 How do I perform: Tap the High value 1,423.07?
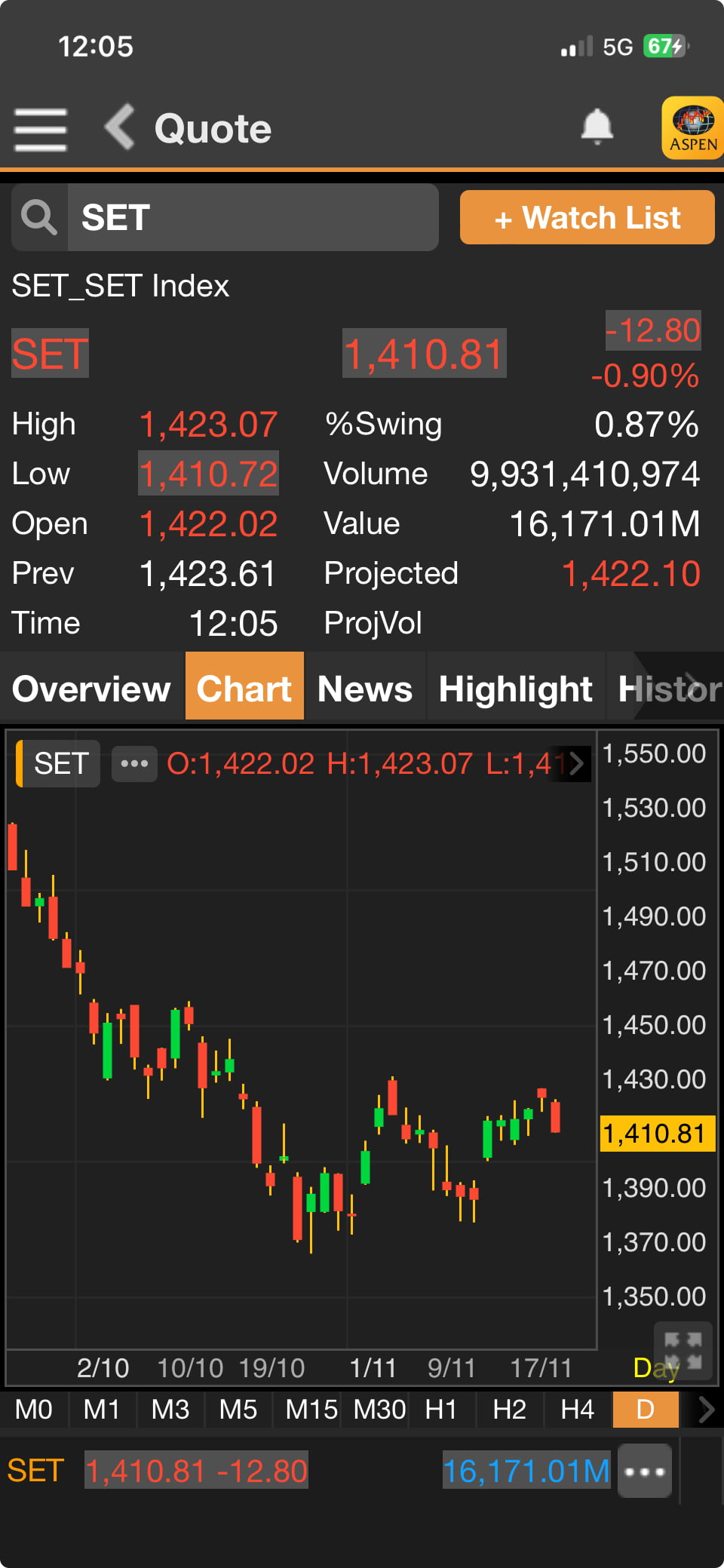click(x=209, y=425)
